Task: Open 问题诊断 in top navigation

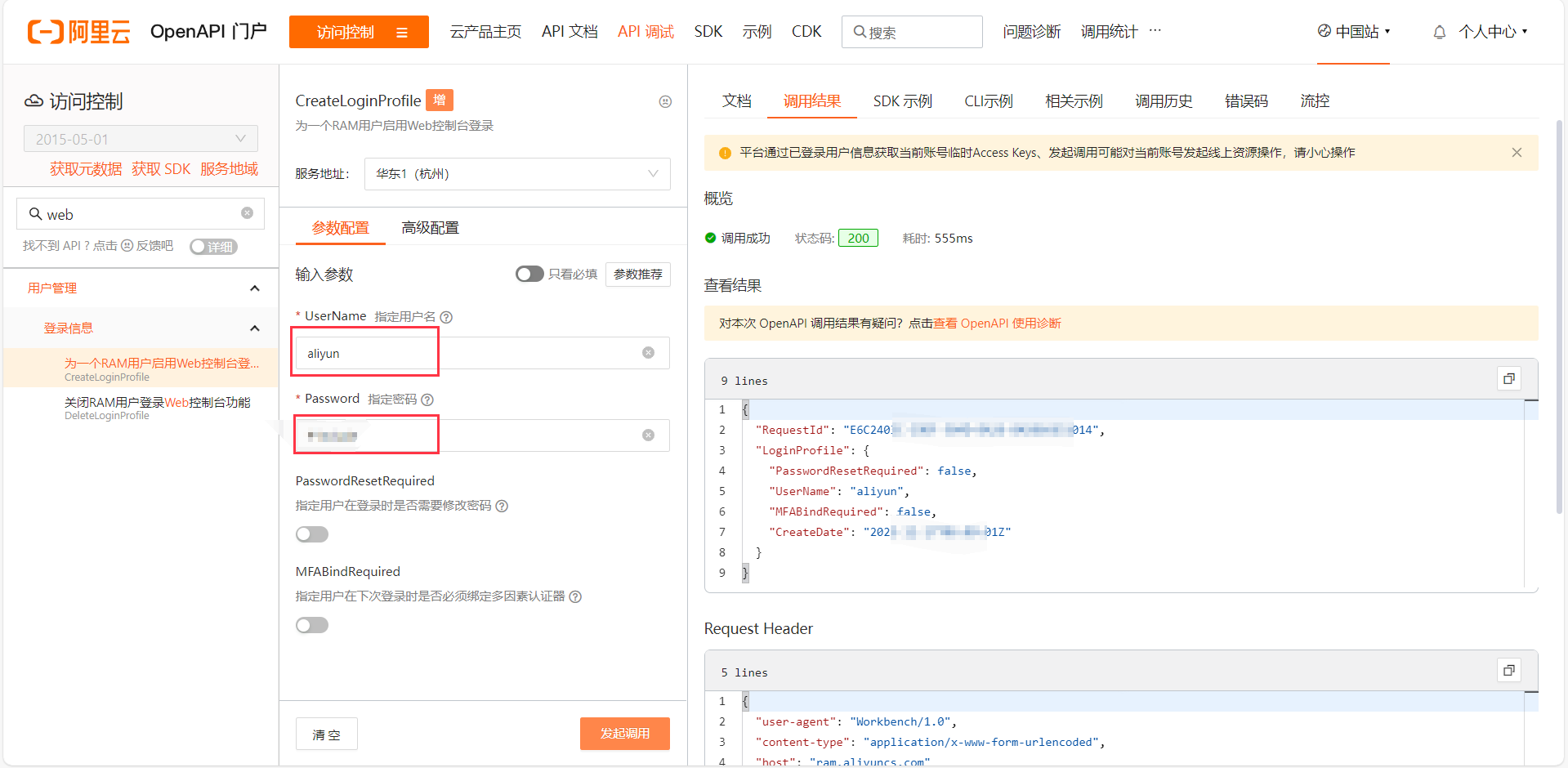Action: pos(1032,32)
